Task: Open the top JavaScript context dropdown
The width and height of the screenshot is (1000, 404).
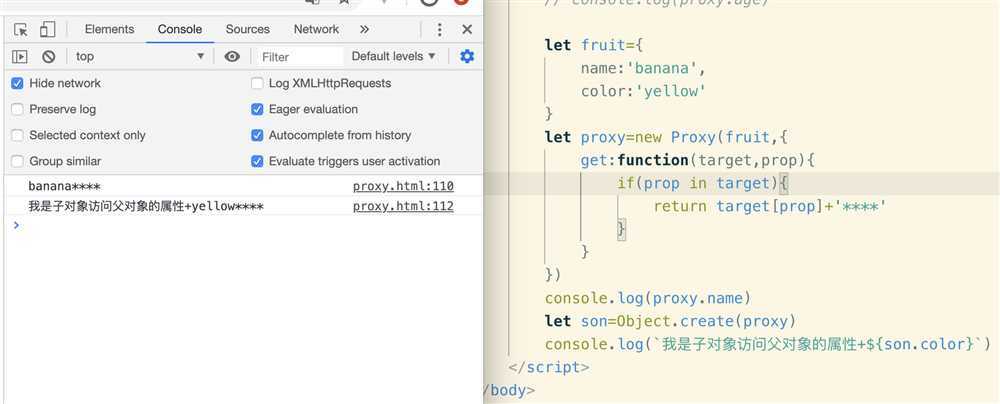Action: 140,57
